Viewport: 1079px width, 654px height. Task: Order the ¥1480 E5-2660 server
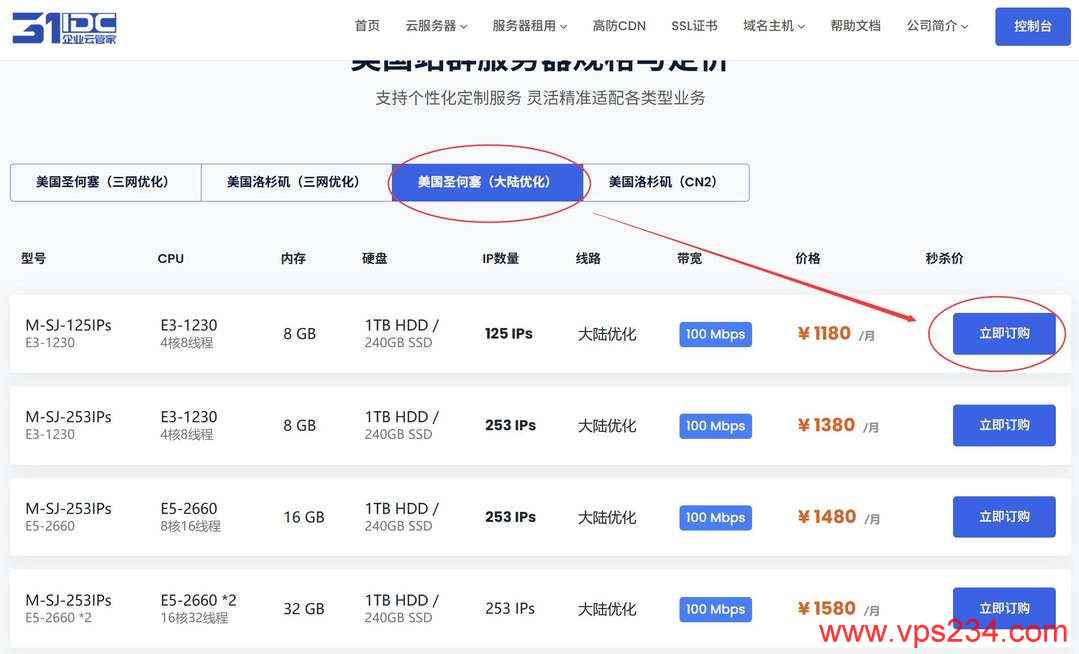pyautogui.click(x=1004, y=517)
